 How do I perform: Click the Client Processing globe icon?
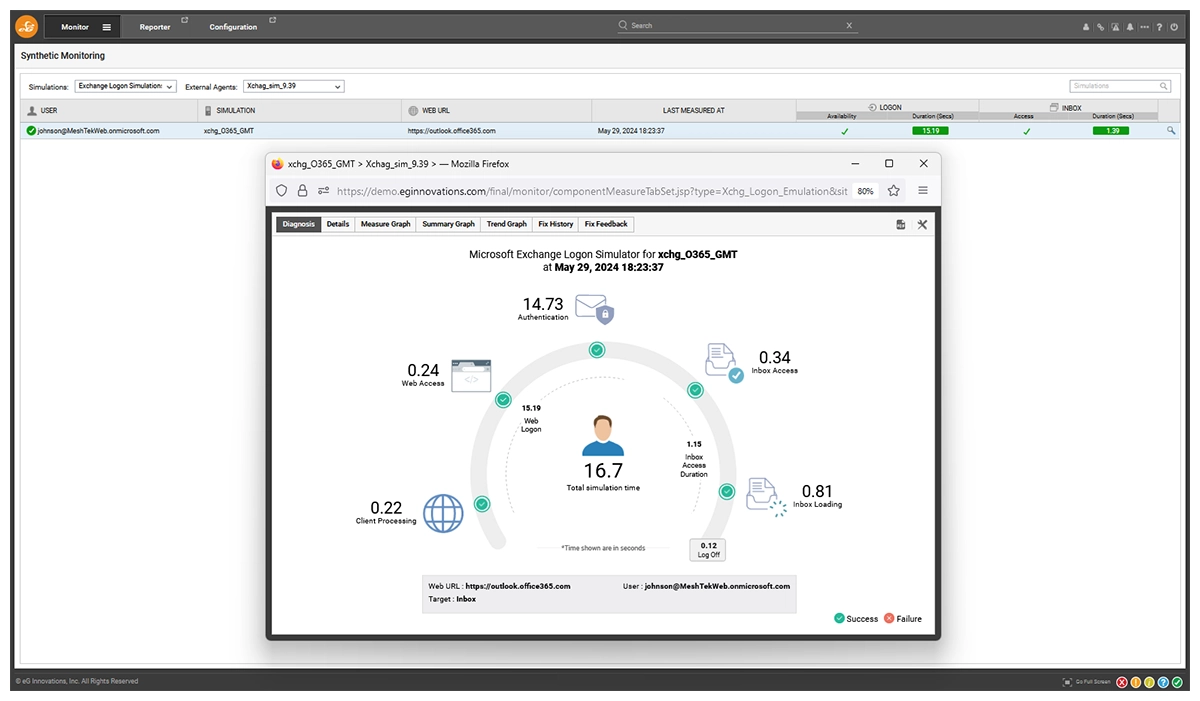coord(443,513)
